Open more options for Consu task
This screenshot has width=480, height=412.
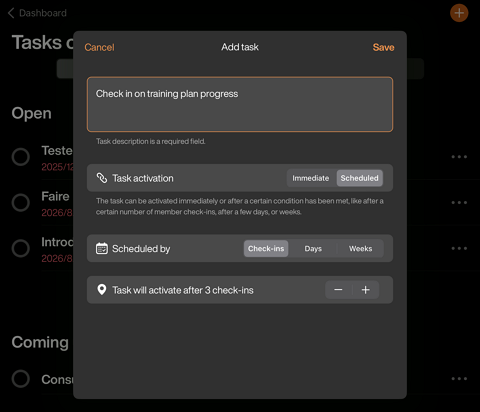(459, 379)
